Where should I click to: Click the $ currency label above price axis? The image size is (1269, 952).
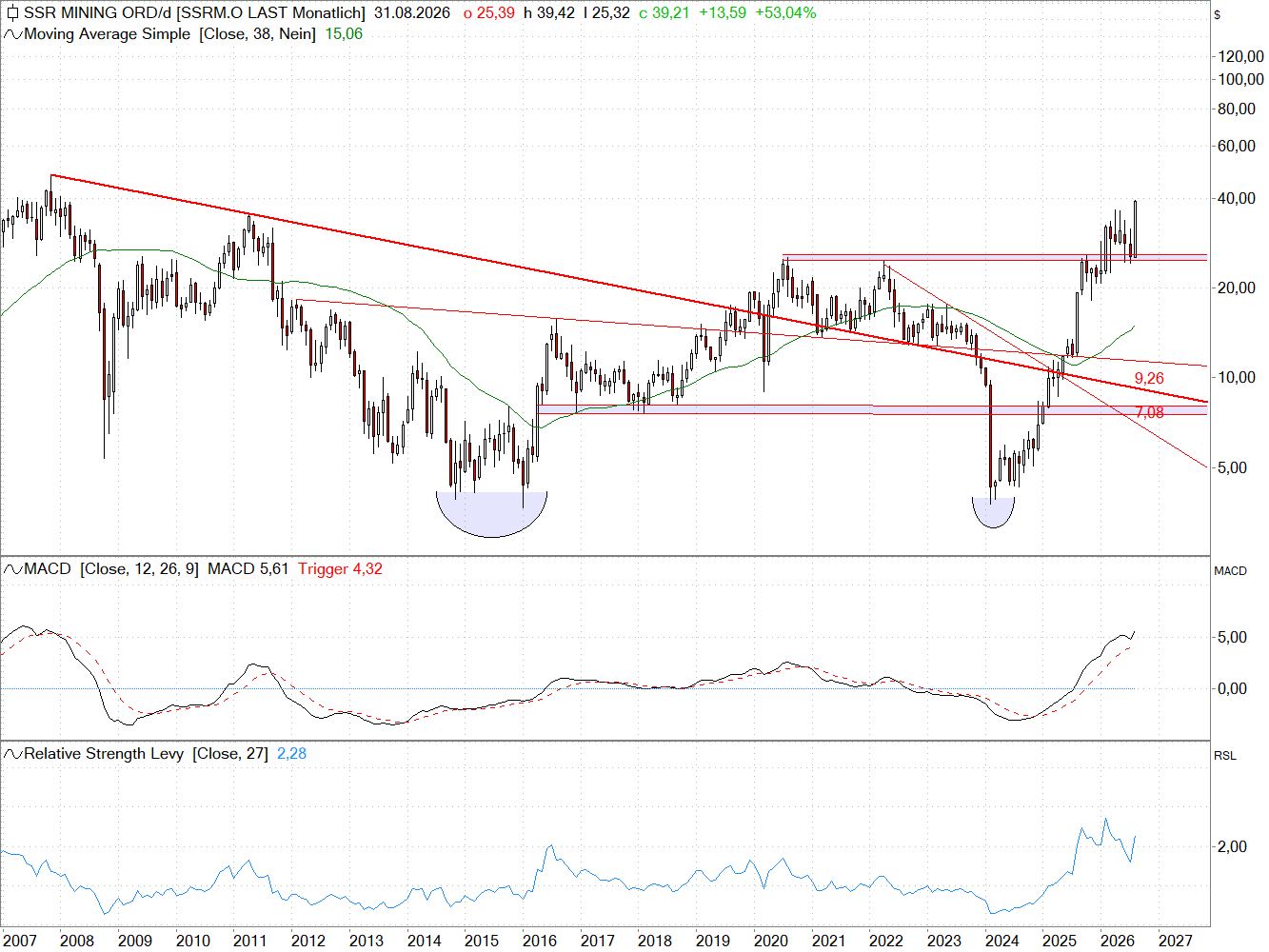[x=1218, y=15]
